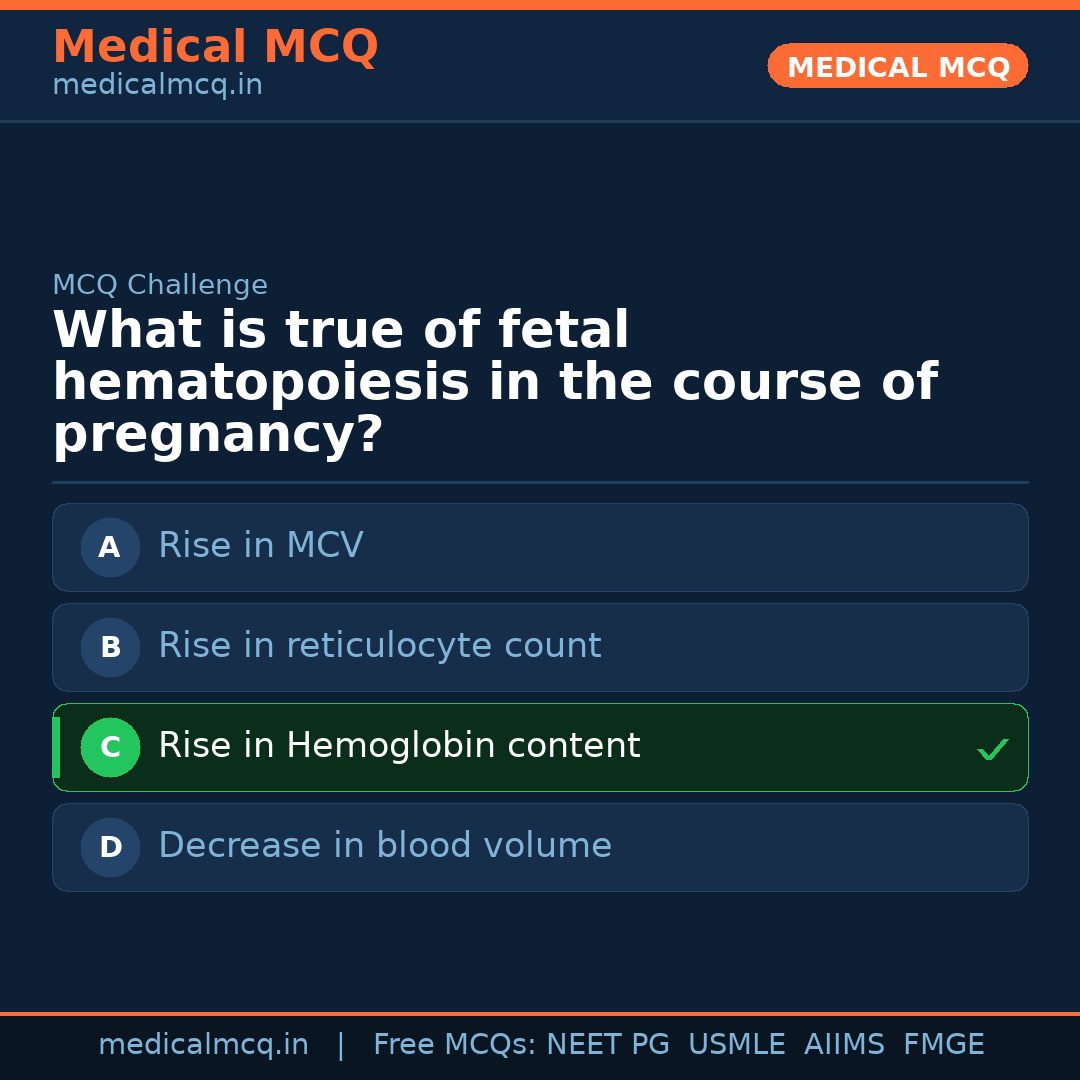Screen dimensions: 1080x1080
Task: Click the fetal hematopoiesis question text
Action: tap(494, 383)
